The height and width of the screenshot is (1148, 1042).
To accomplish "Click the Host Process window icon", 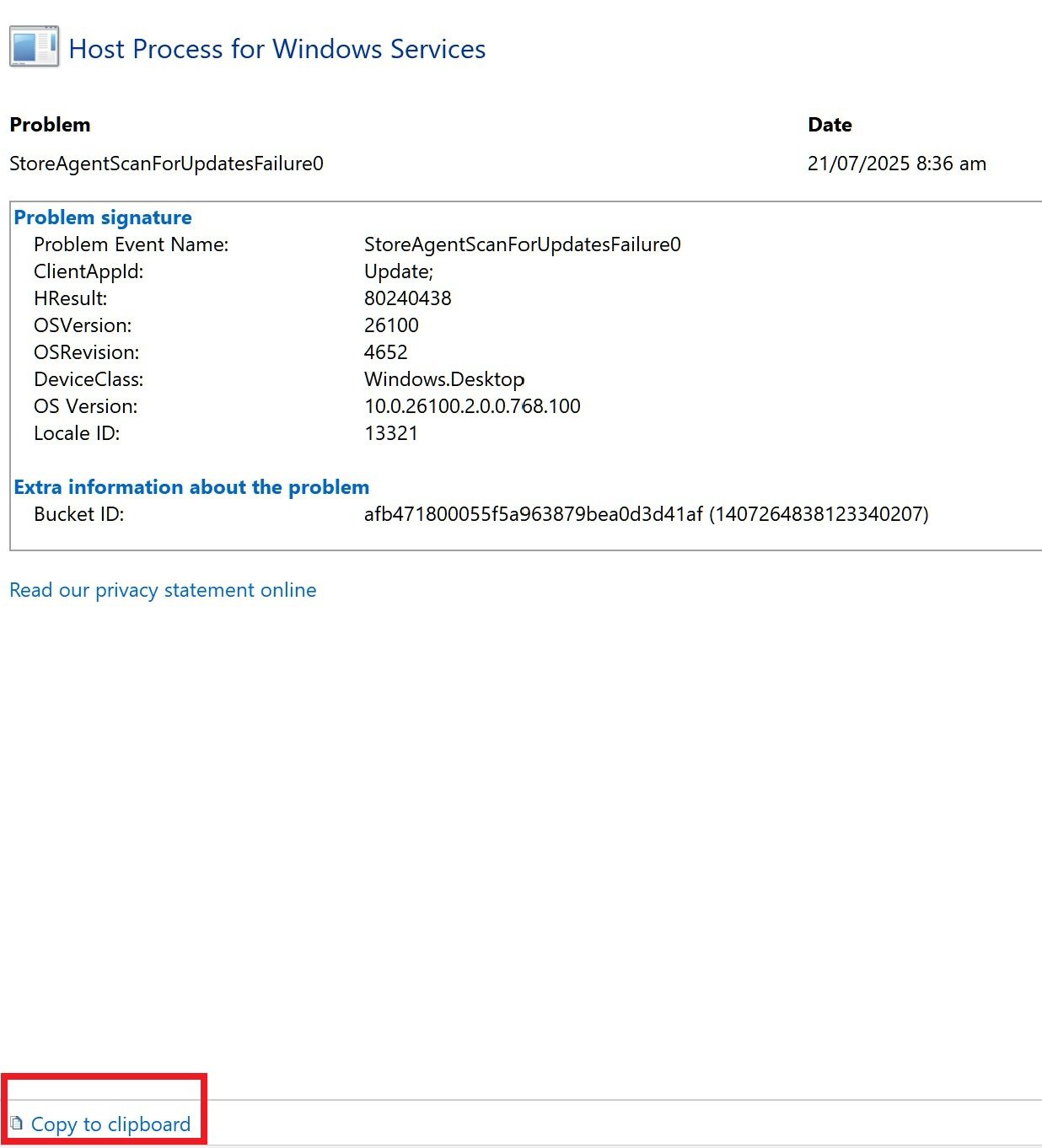I will point(35,46).
